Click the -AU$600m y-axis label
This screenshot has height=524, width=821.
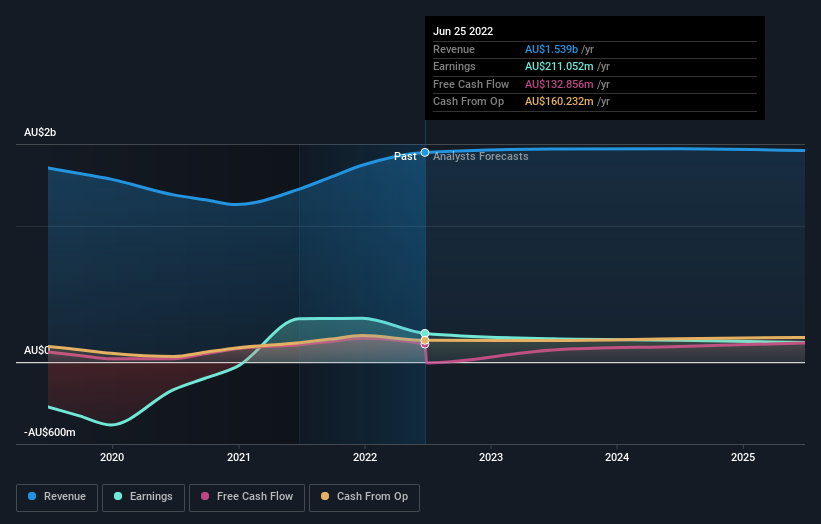[50, 432]
